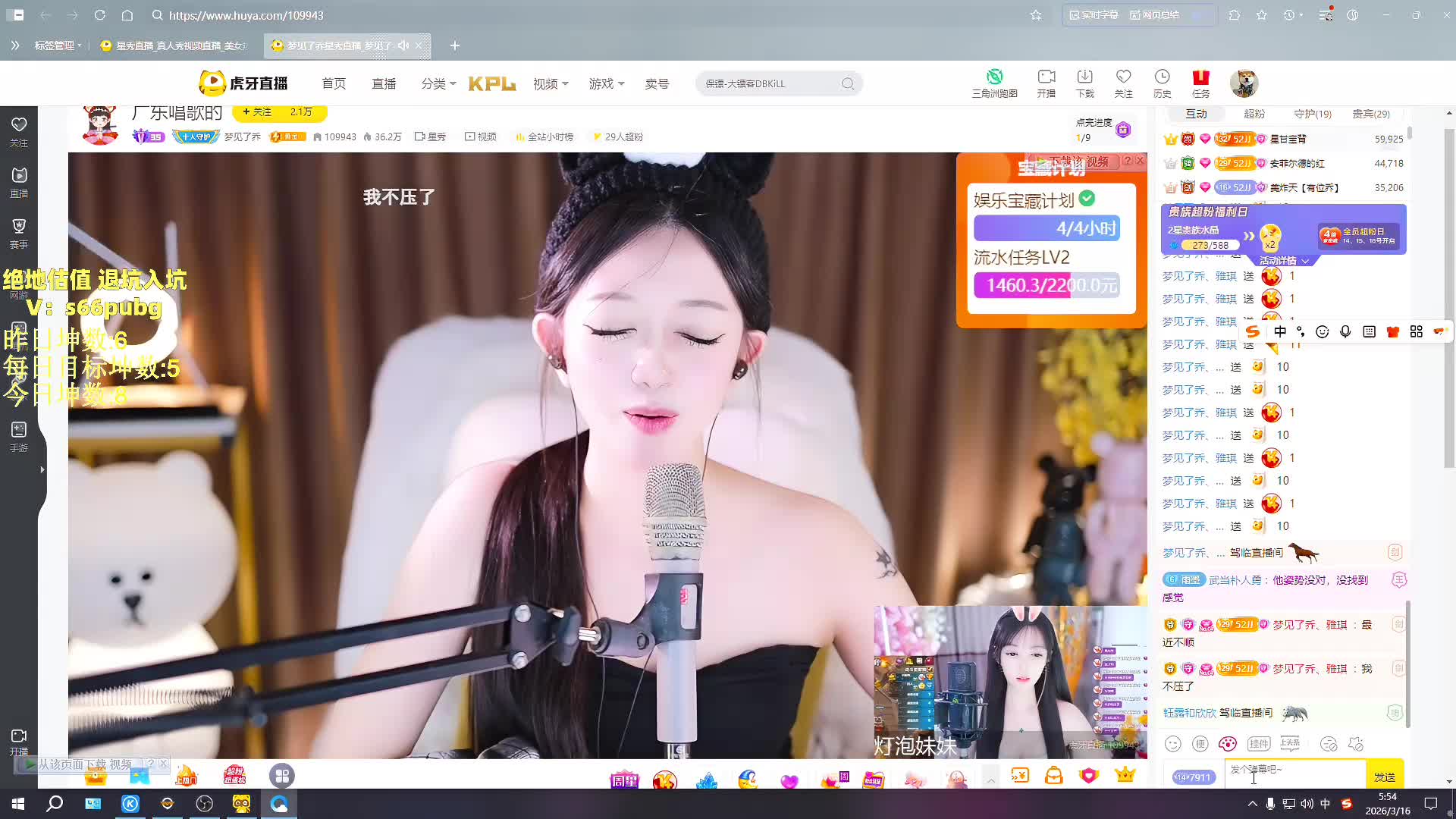Open emoji picker in chat toolbar

click(1173, 744)
